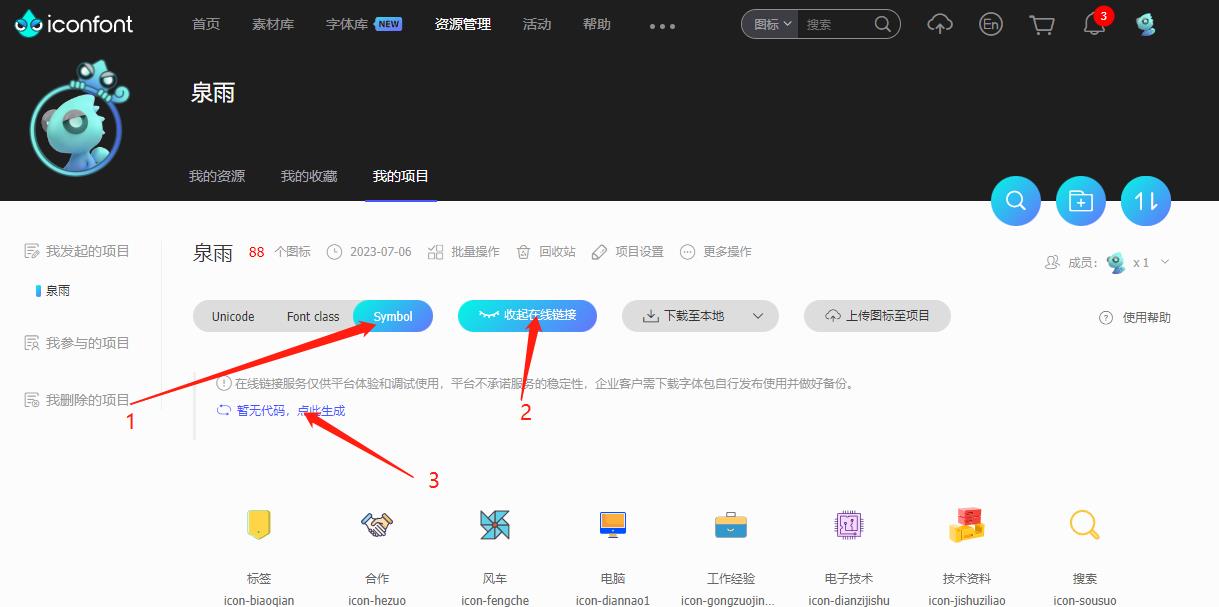Switch to the Symbol code mode
1219x607 pixels.
pos(392,316)
